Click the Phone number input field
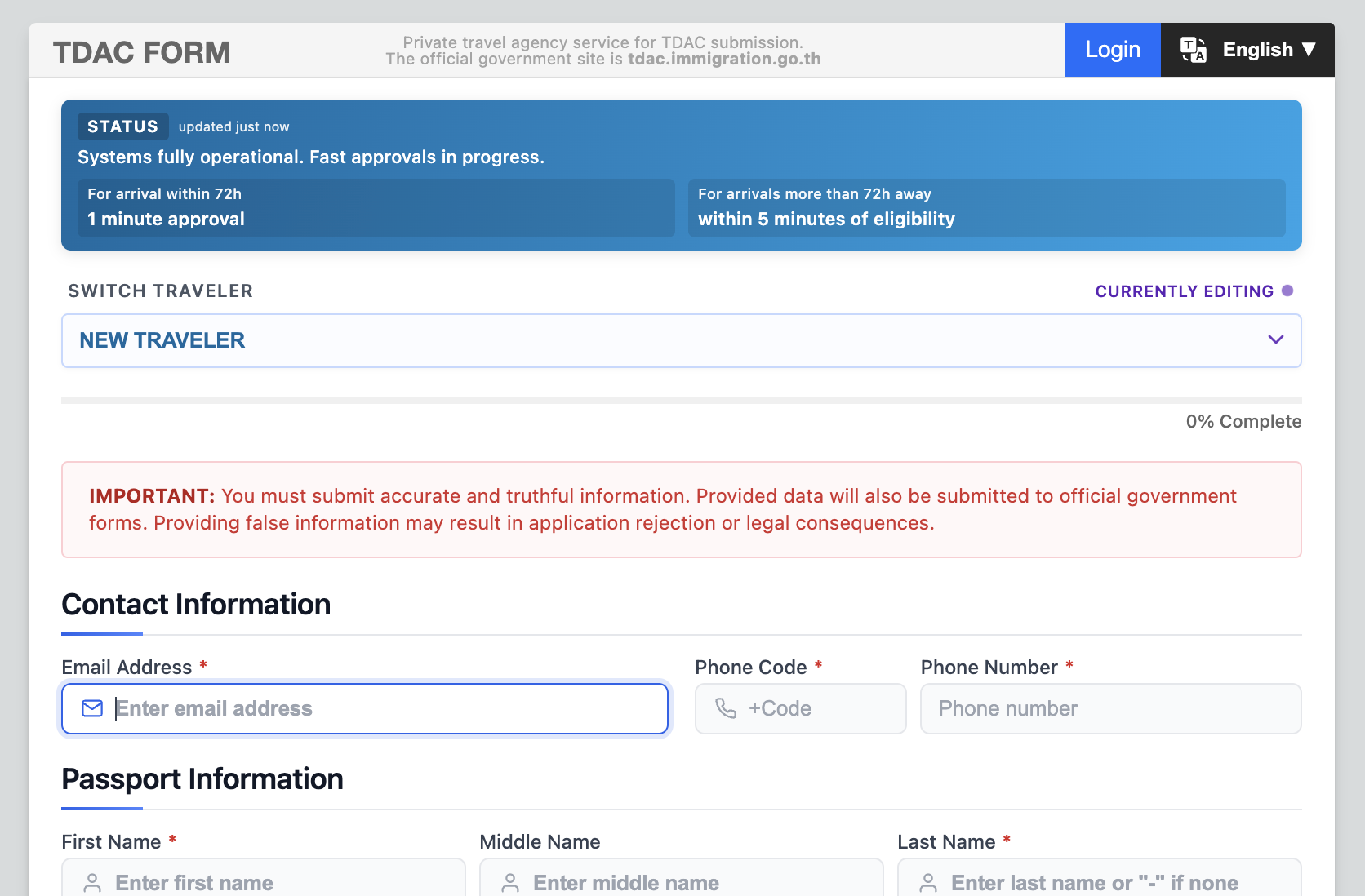This screenshot has width=1365, height=896. (1110, 708)
